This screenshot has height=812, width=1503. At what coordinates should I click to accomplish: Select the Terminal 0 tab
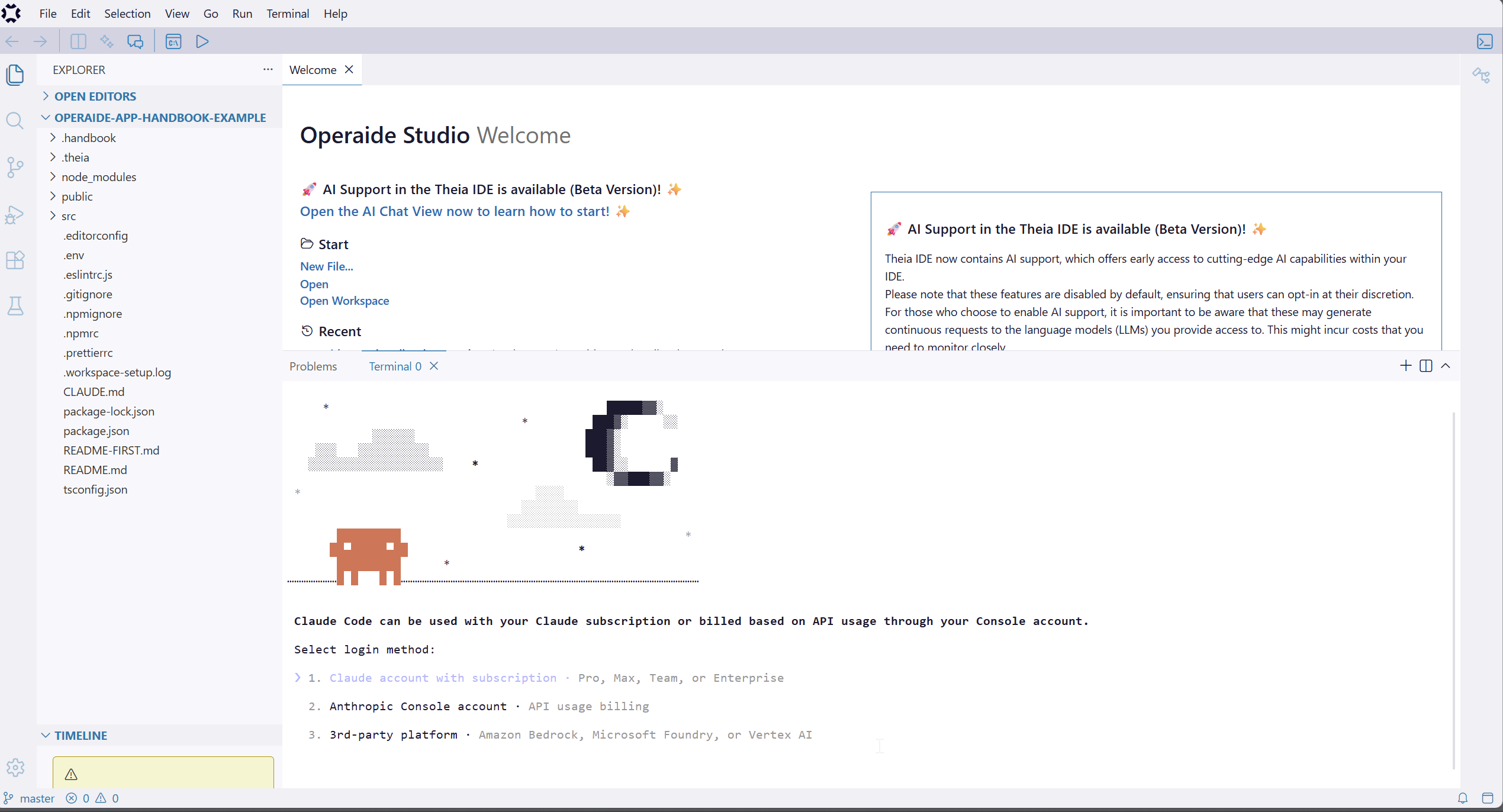coord(395,366)
